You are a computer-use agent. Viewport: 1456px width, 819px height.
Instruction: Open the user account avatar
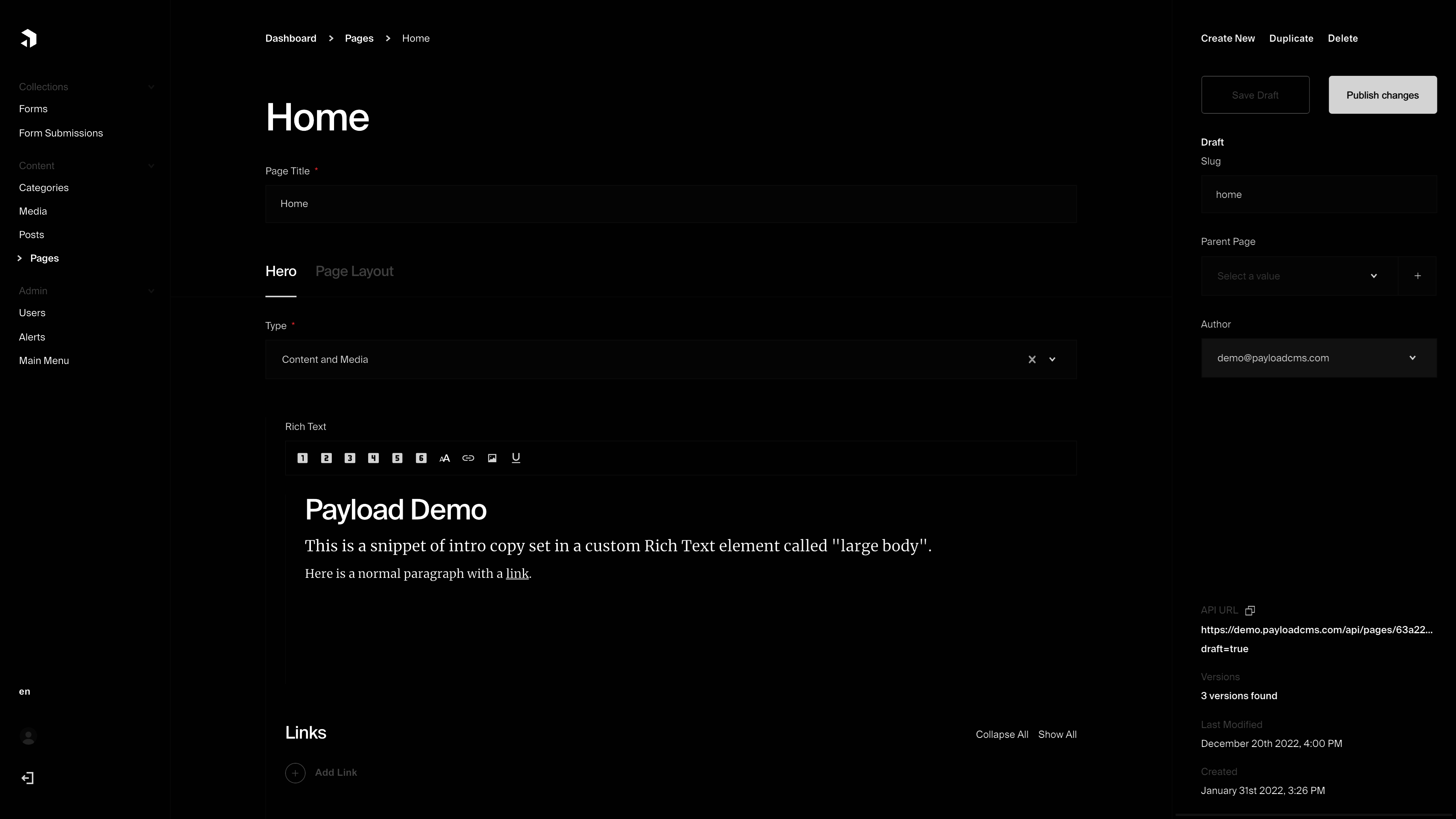coord(28,736)
